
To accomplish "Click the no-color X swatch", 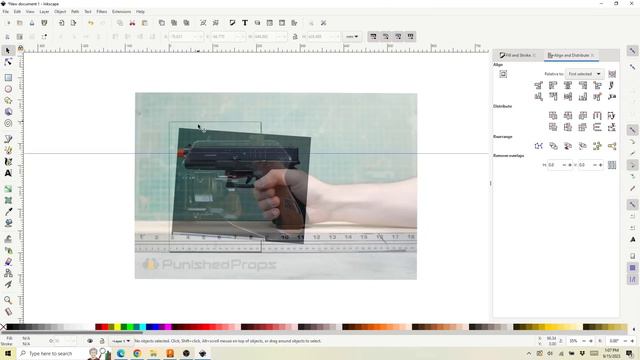I will pyautogui.click(x=3, y=327).
